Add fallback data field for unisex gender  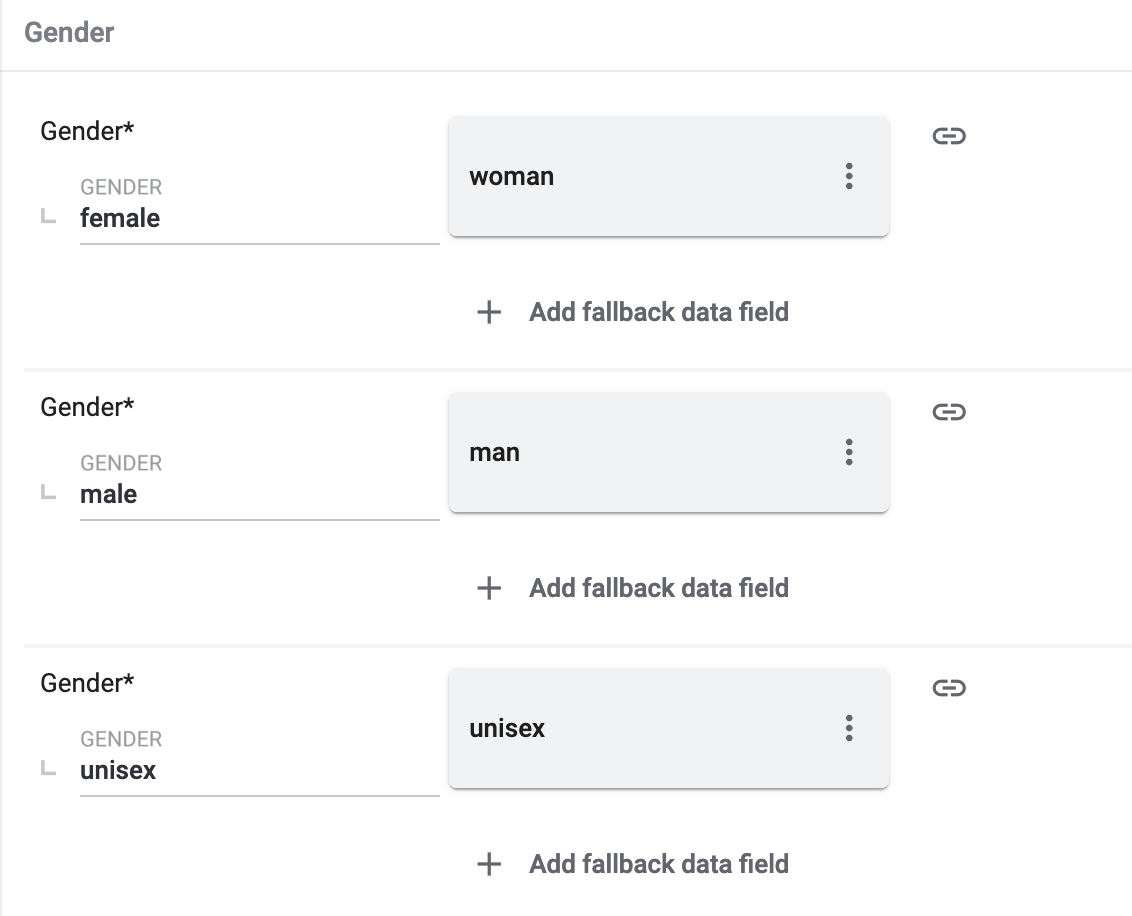coord(658,864)
